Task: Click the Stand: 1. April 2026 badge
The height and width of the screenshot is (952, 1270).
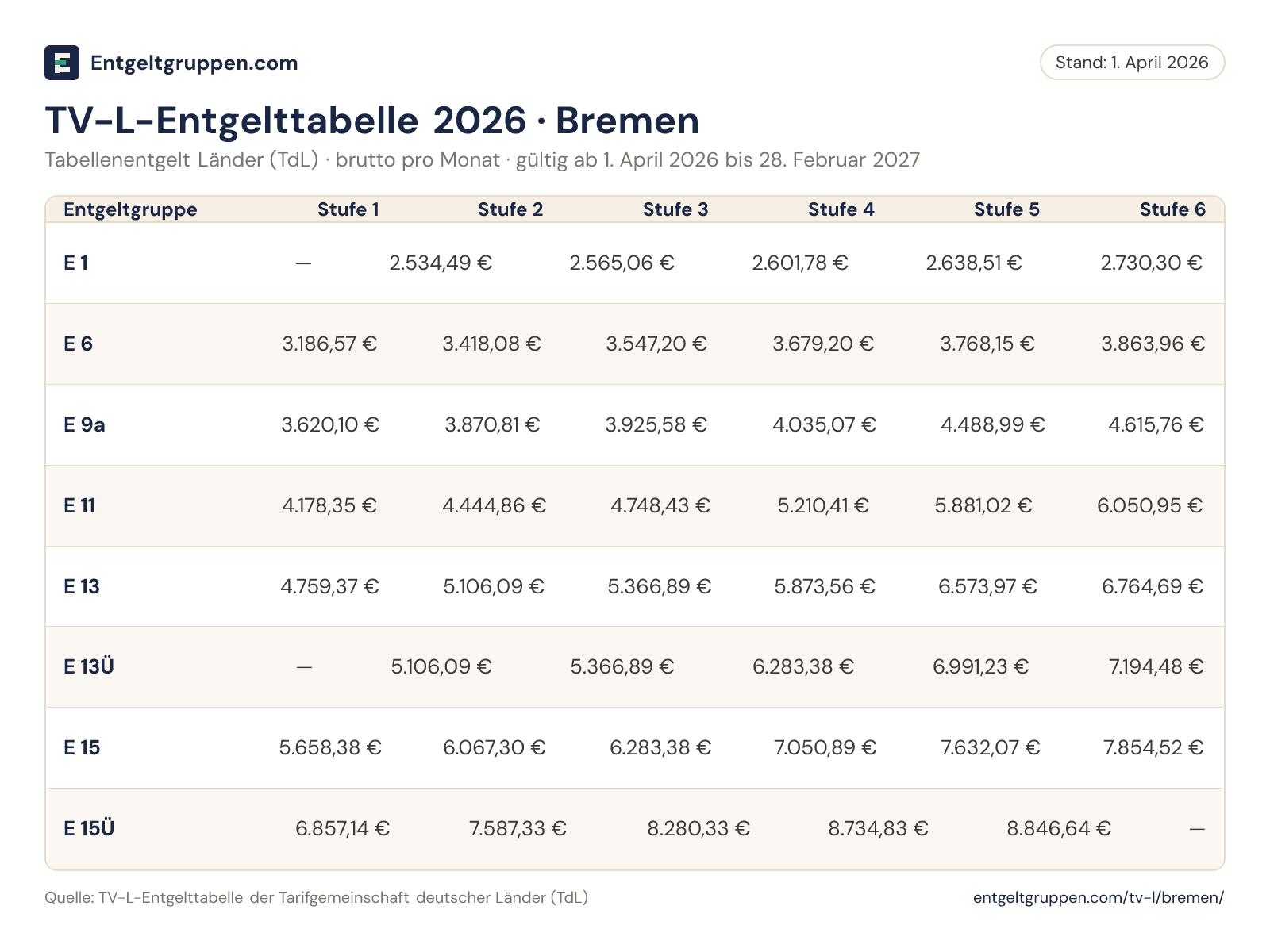Action: 1132,63
